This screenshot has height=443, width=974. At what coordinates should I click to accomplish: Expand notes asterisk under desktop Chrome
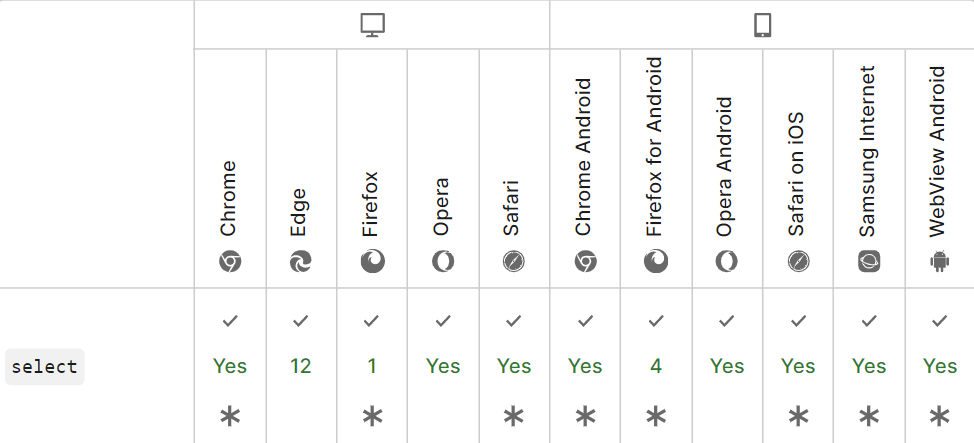pos(230,417)
